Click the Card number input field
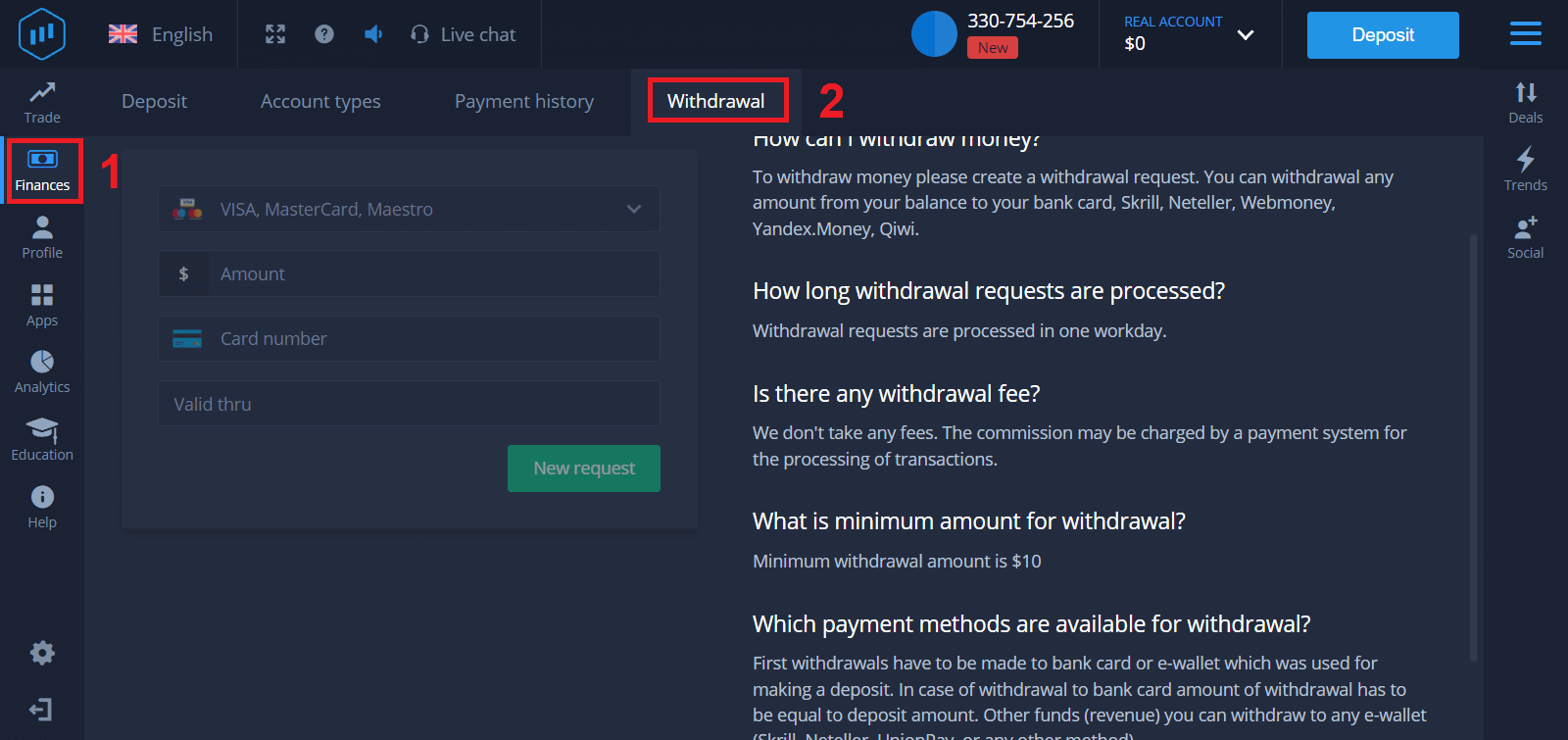 point(431,339)
